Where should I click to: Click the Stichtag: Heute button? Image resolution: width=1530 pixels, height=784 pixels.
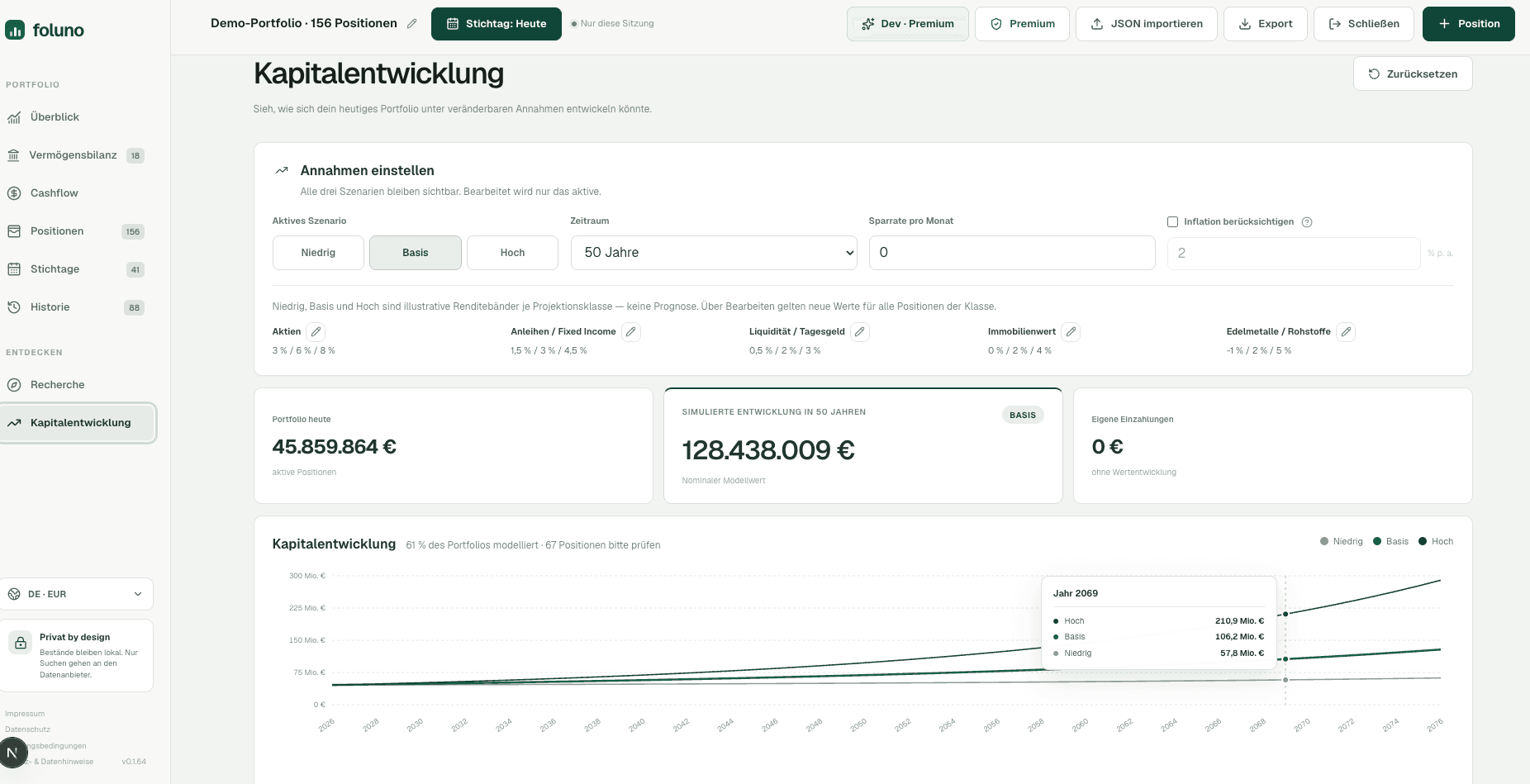click(x=497, y=24)
